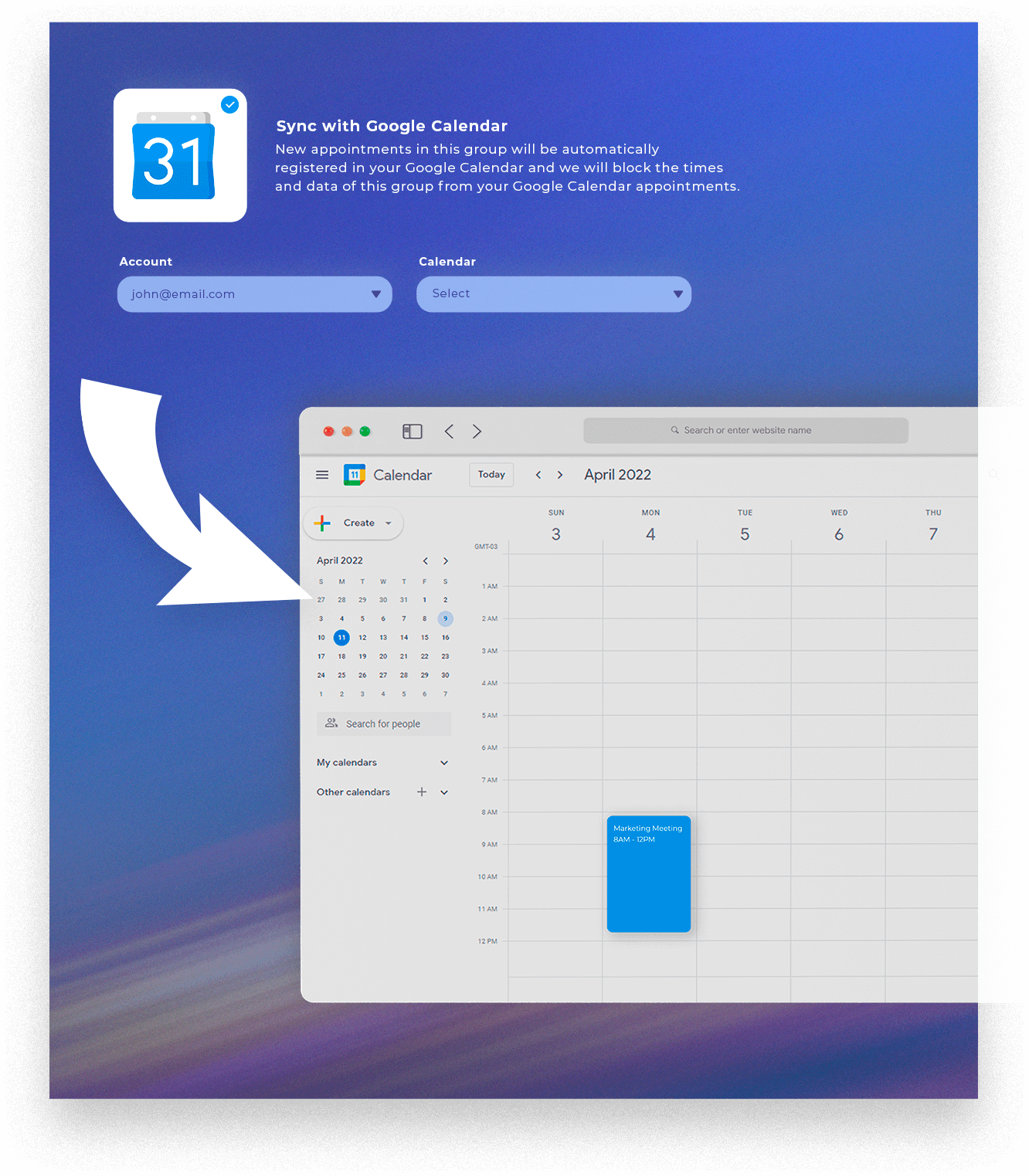Viewport: 1029px width, 1176px height.
Task: Click the red close window button
Action: click(328, 431)
